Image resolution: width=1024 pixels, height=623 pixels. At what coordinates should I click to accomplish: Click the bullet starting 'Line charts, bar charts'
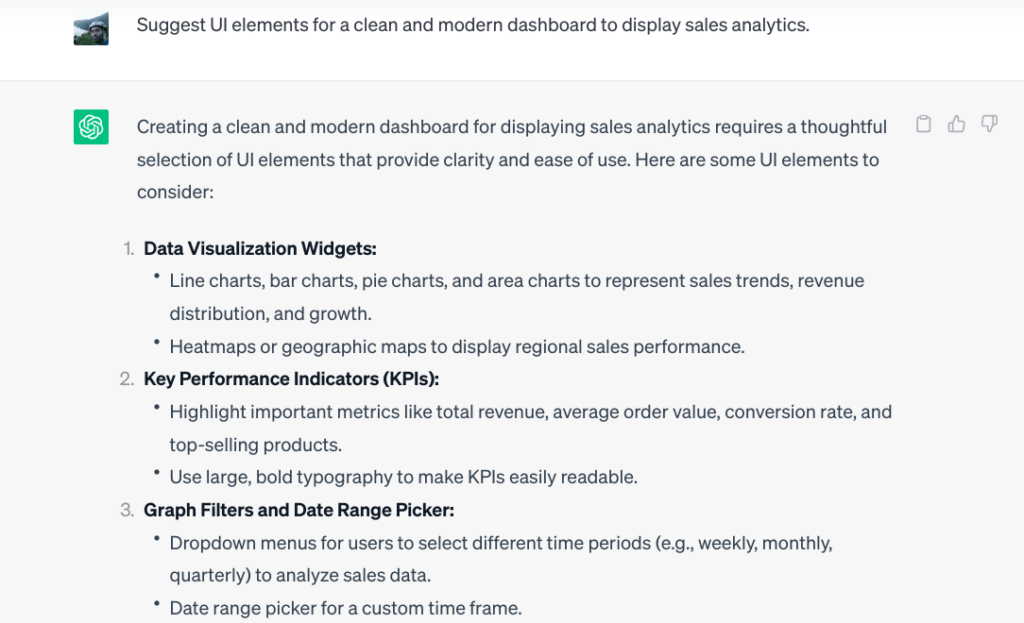(516, 281)
